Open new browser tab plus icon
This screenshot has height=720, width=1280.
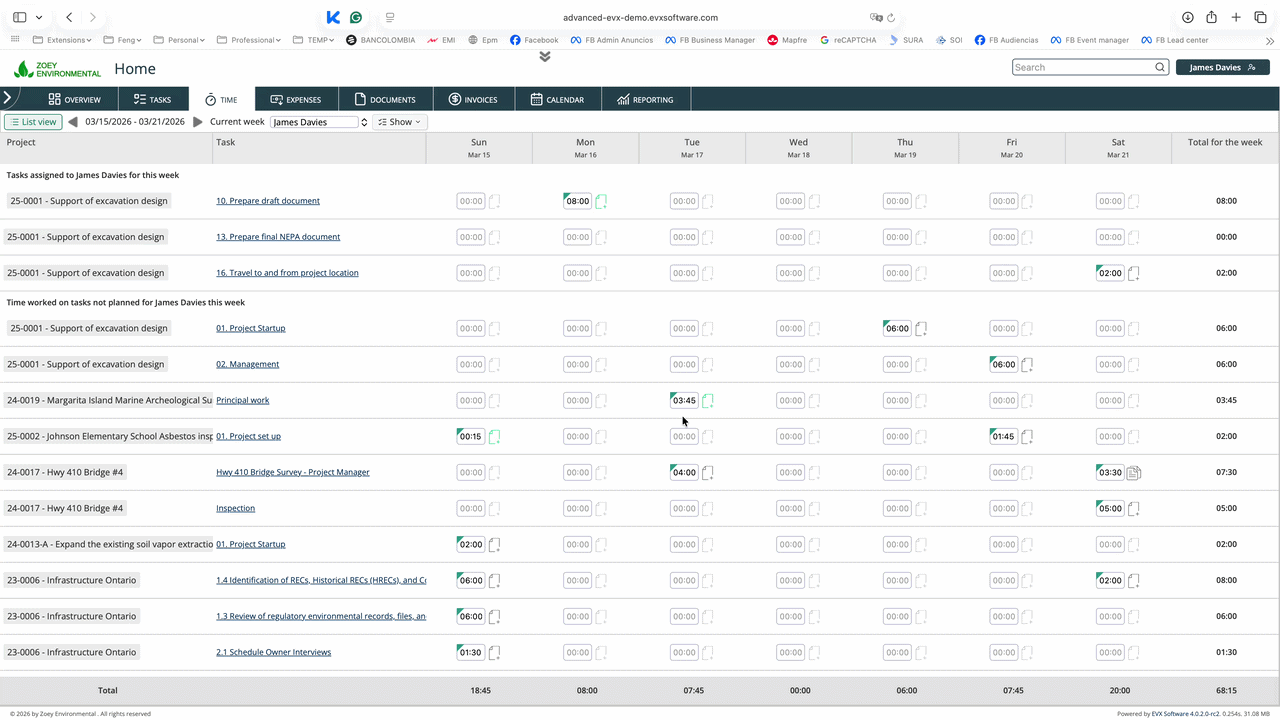coord(1236,17)
